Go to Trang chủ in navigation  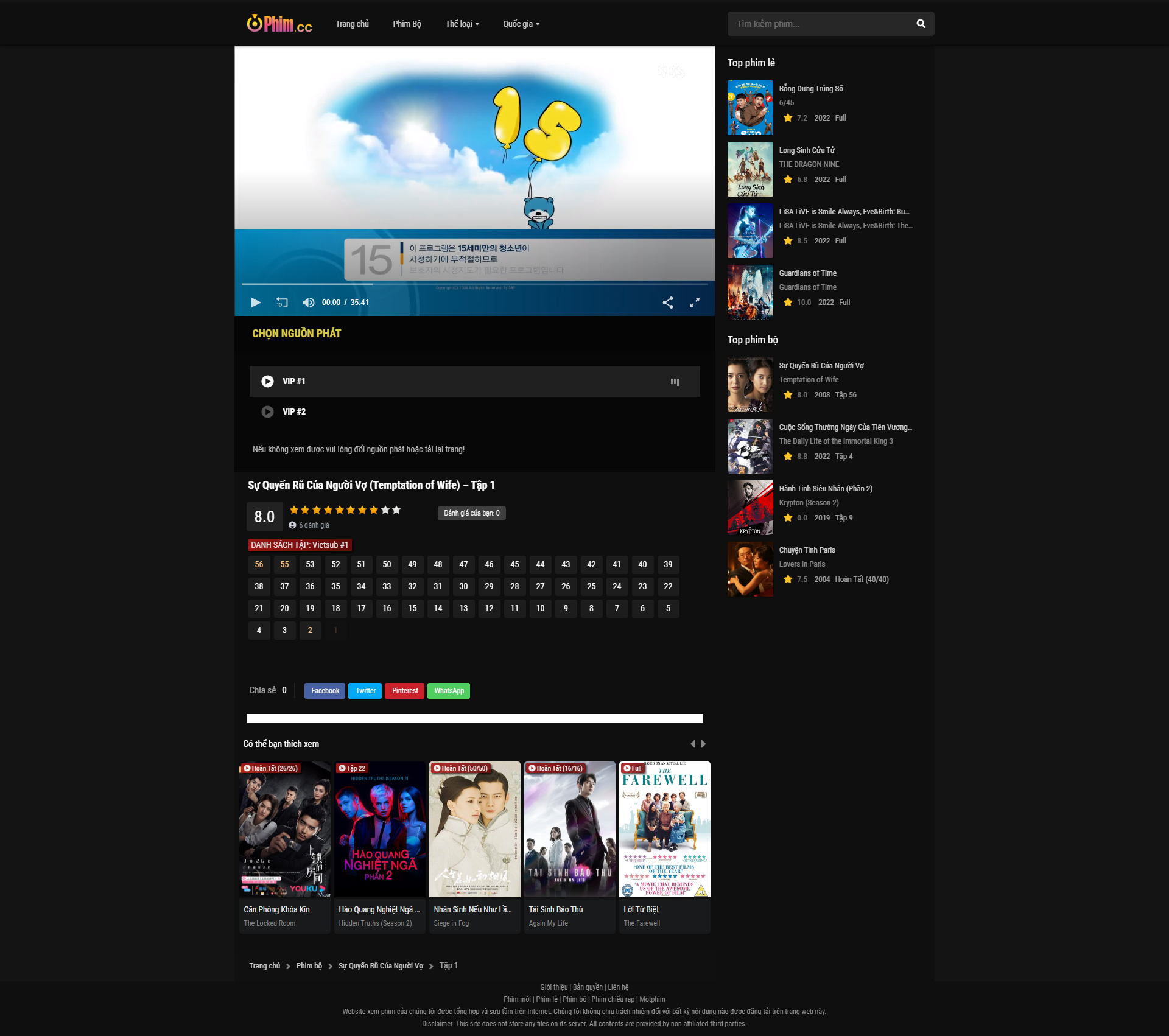click(352, 24)
